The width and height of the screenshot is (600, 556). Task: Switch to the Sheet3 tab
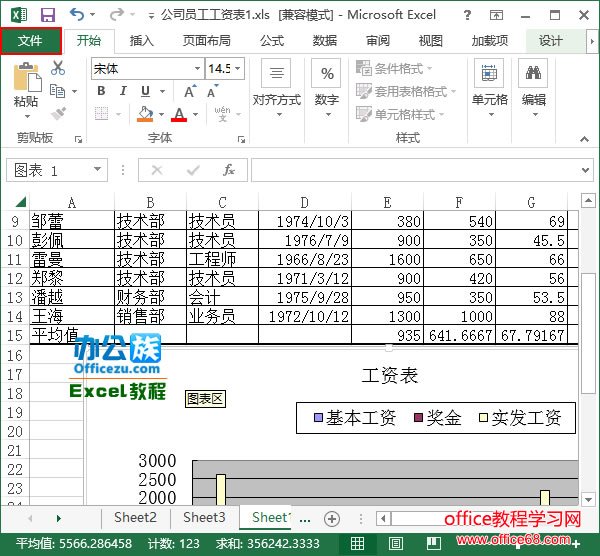[204, 518]
